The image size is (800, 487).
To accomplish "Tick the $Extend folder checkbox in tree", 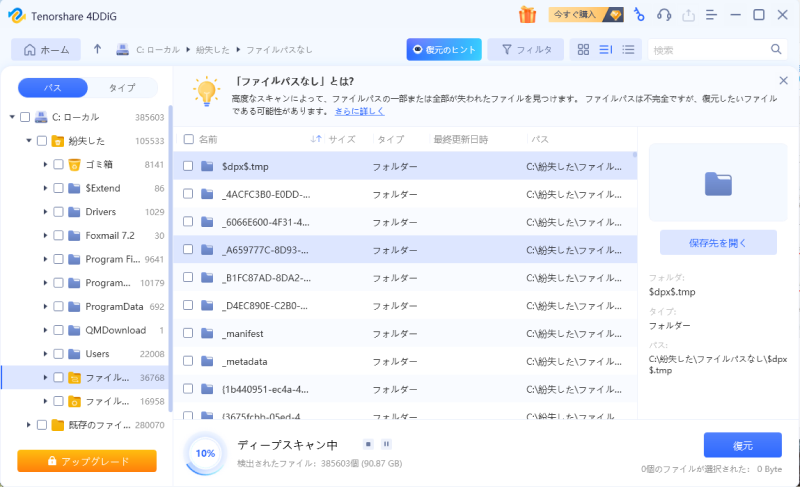I will pyautogui.click(x=58, y=188).
